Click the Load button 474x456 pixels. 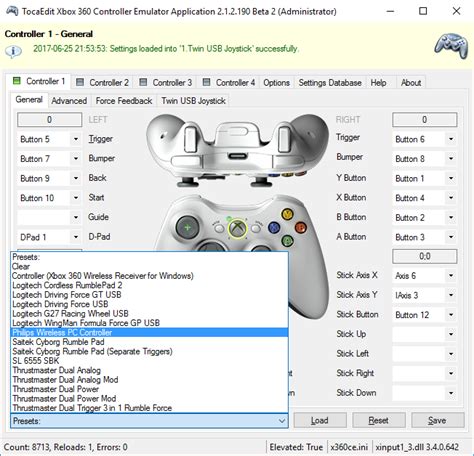320,420
